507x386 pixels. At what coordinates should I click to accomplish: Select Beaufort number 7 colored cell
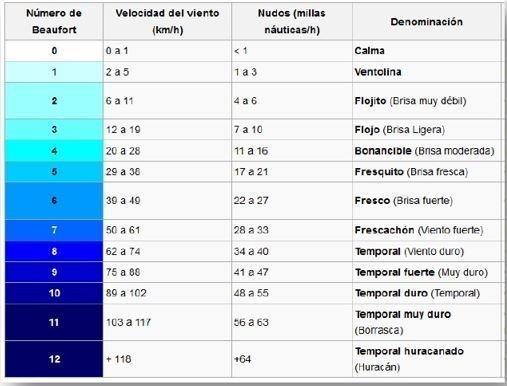(54, 230)
